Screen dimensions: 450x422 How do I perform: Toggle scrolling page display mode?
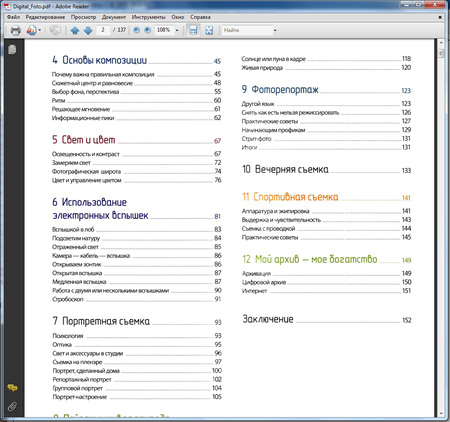pyautogui.click(x=193, y=30)
